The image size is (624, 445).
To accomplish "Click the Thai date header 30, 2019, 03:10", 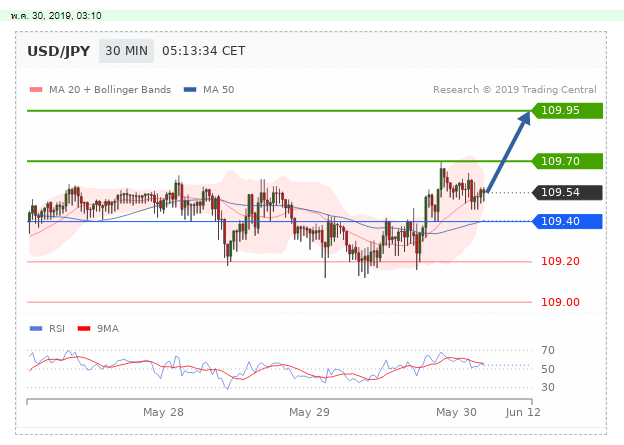I will click(56, 16).
